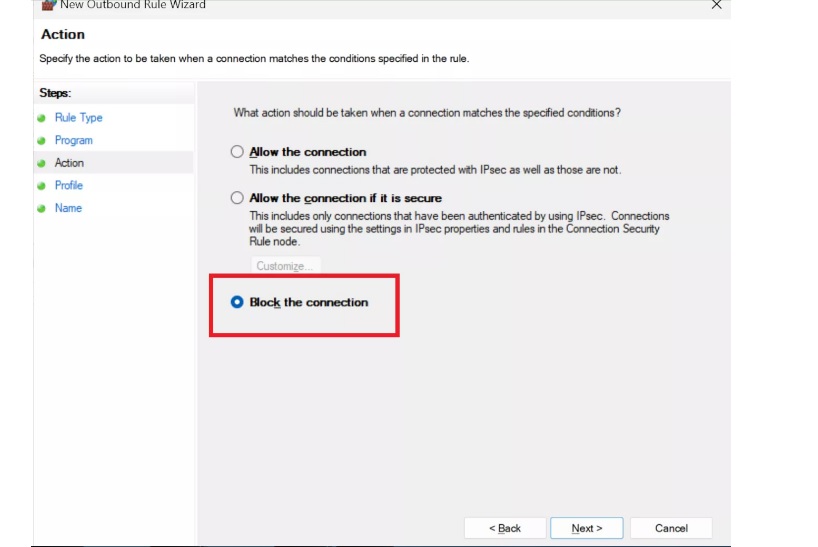Go back with the < Back button
Viewport: 818px width, 547px height.
point(504,528)
